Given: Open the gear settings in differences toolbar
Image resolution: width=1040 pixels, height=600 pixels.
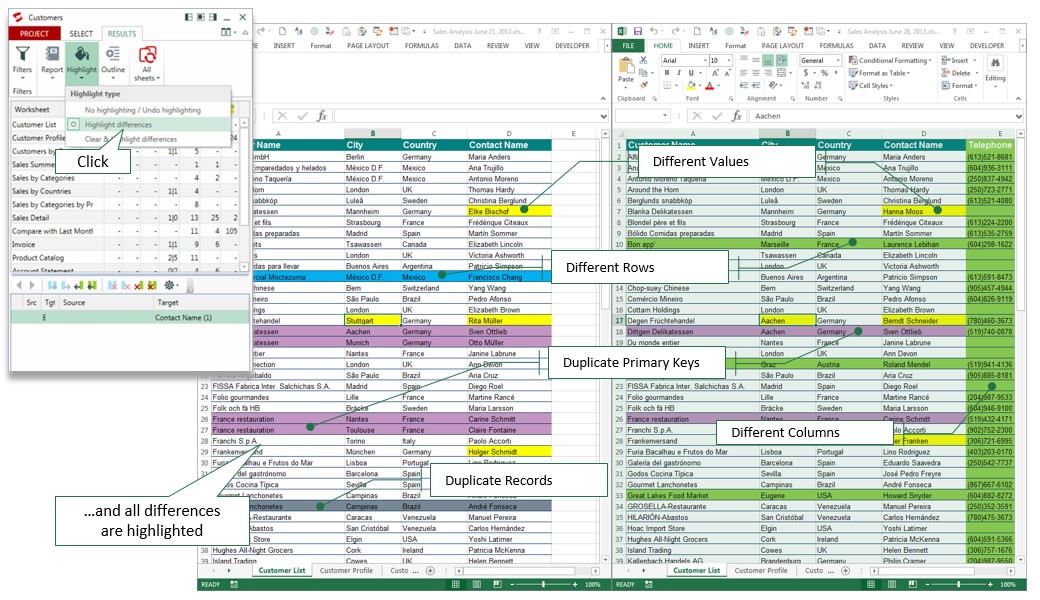Looking at the screenshot, I should click(x=169, y=286).
